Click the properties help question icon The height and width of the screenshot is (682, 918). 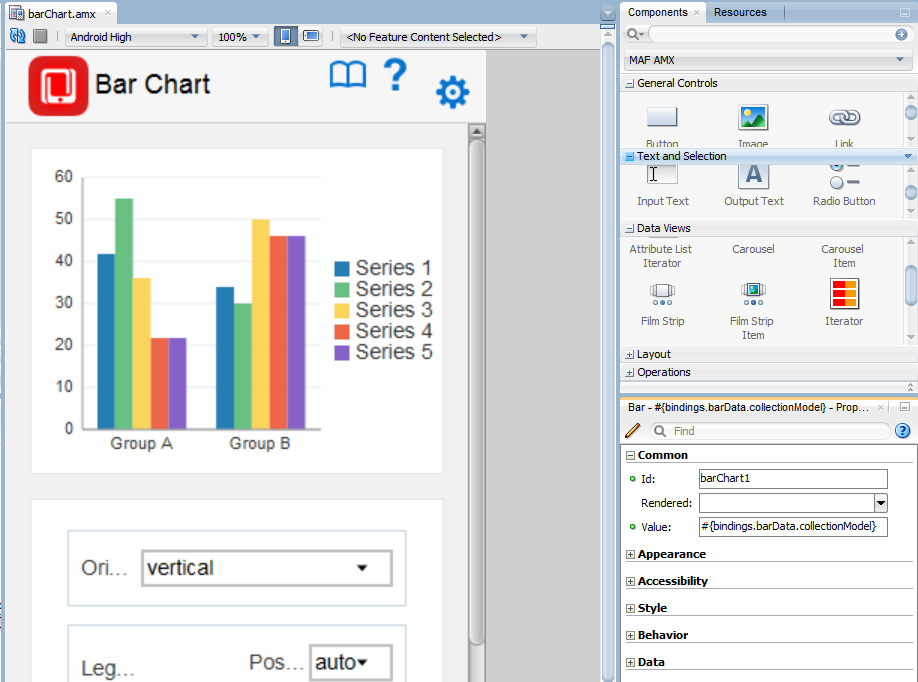point(903,431)
